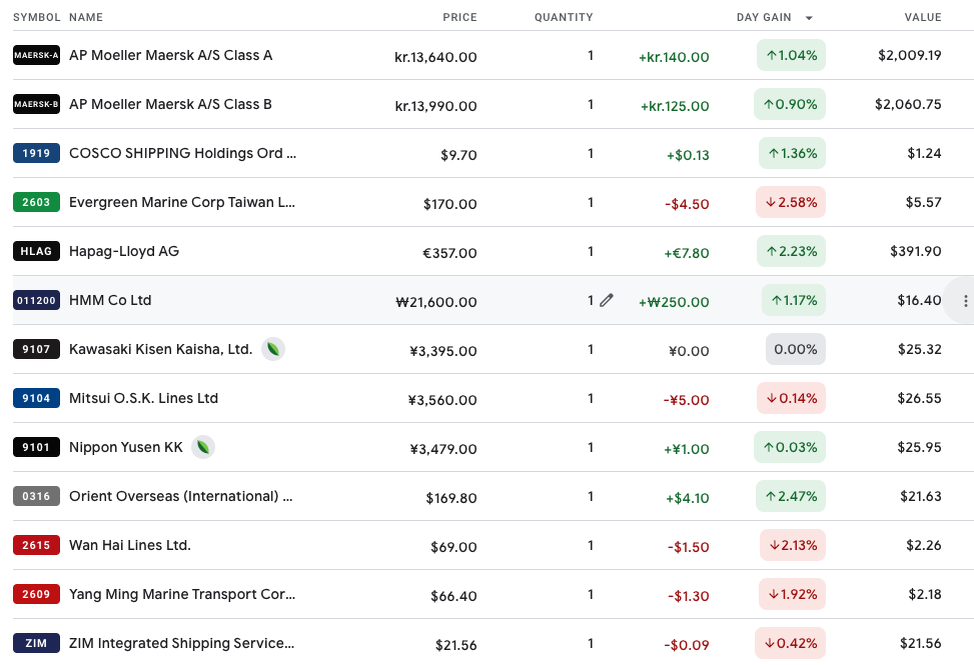
Task: Click the green 2603 ticker badge
Action: 36,202
